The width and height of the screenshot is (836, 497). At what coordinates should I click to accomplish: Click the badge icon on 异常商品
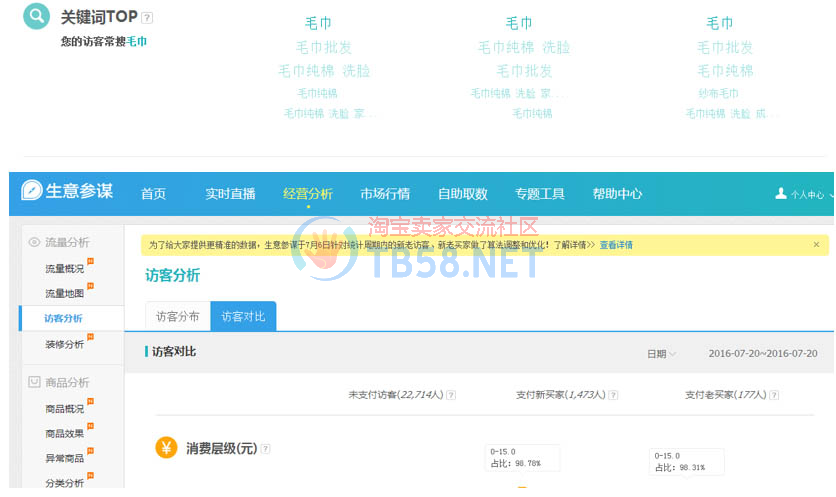point(91,451)
